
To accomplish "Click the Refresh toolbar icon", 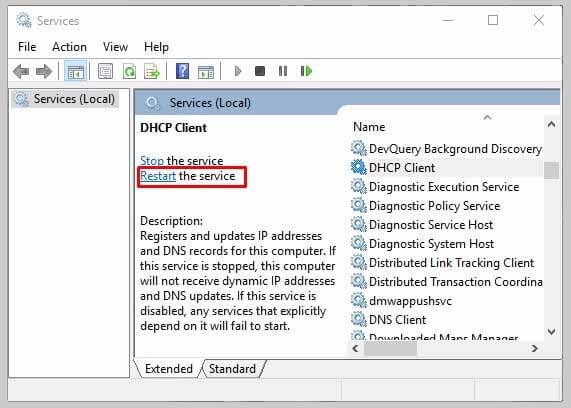I will click(129, 71).
